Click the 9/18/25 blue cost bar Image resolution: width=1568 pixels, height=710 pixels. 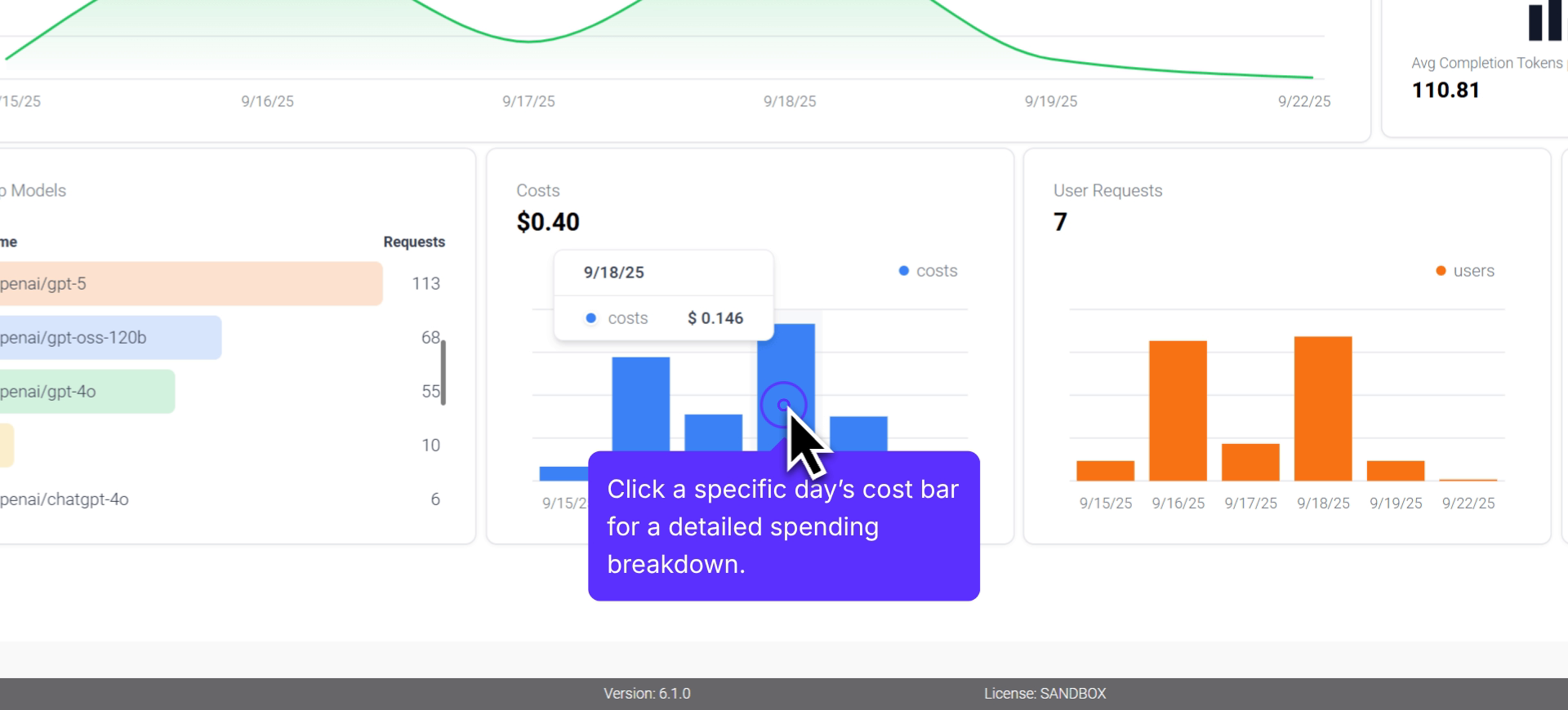coord(786,388)
